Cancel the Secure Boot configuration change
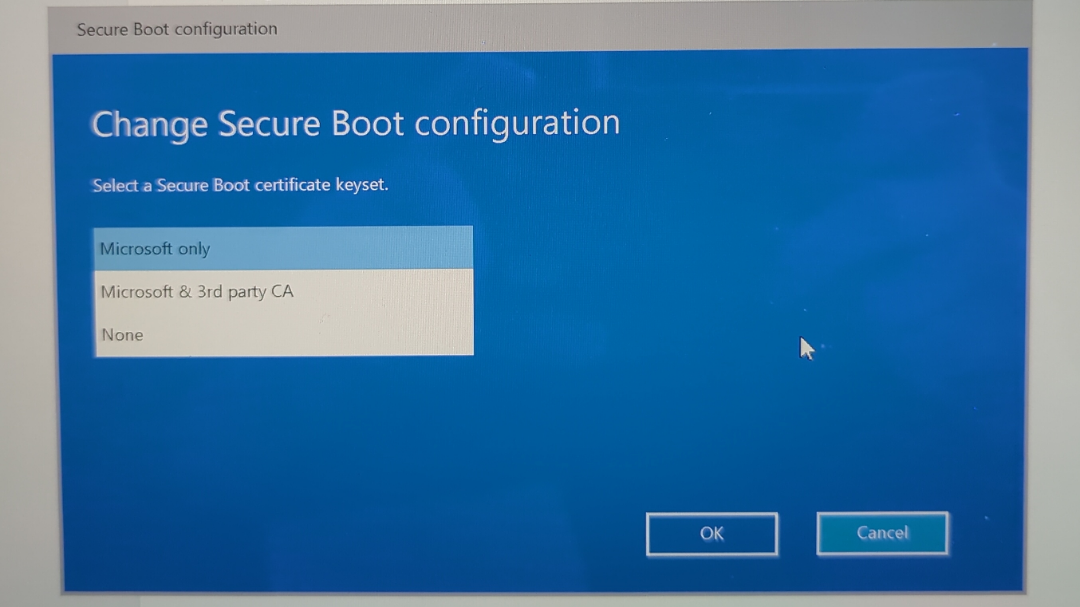 882,533
